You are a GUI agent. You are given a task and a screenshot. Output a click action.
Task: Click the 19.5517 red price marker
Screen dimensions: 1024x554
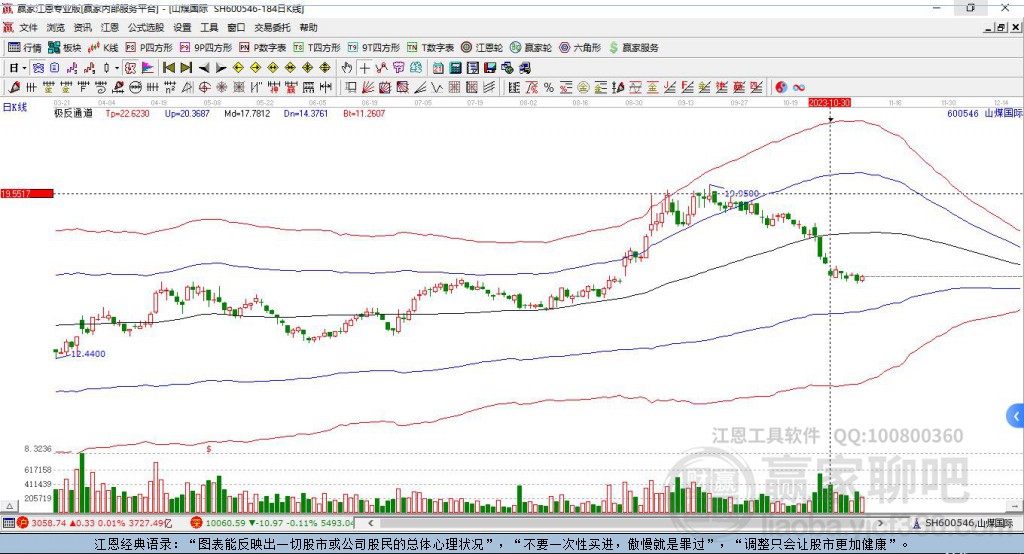[x=27, y=193]
